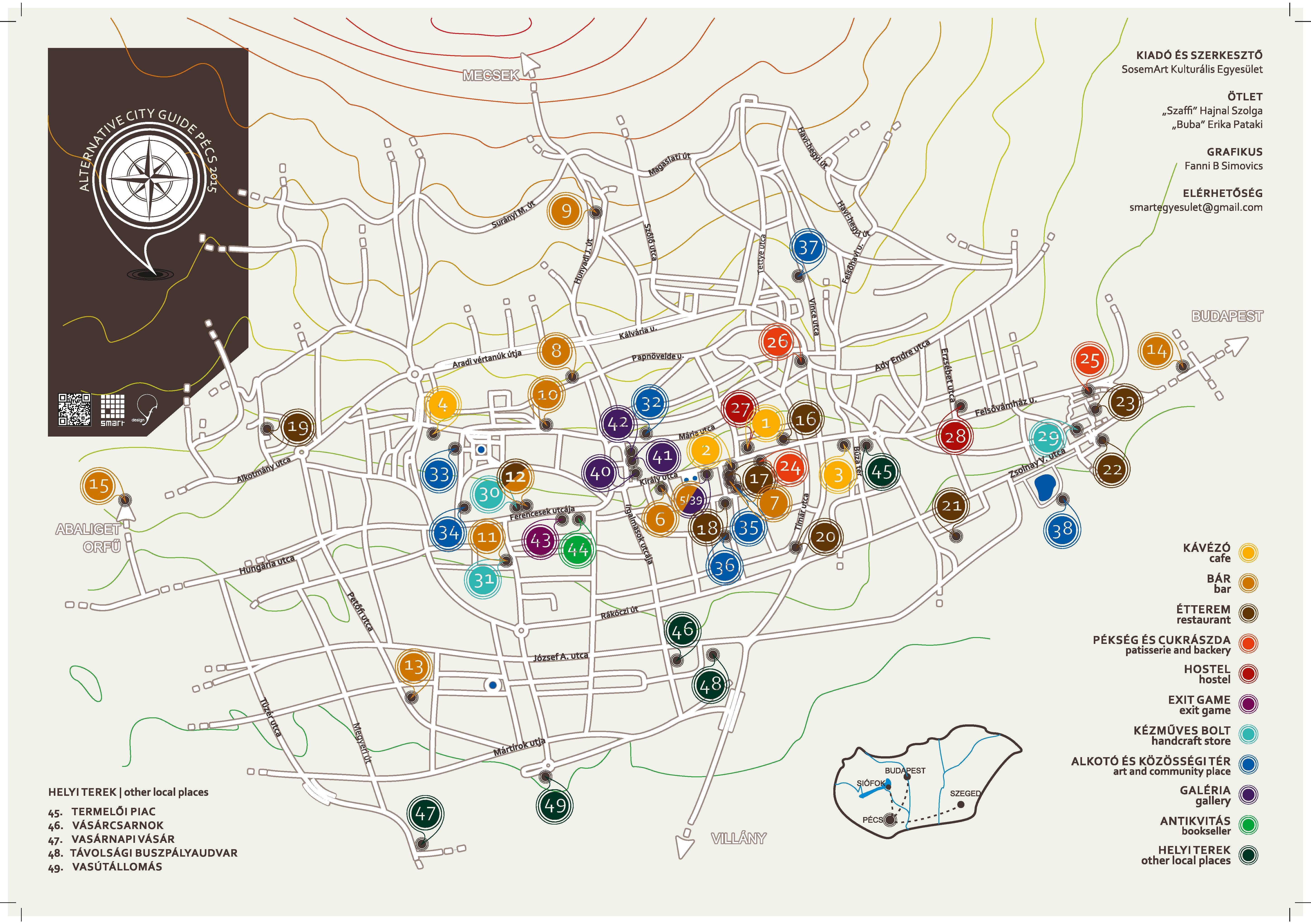Click the KÁVÉZÓ cafe legend swatch

pyautogui.click(x=1248, y=552)
